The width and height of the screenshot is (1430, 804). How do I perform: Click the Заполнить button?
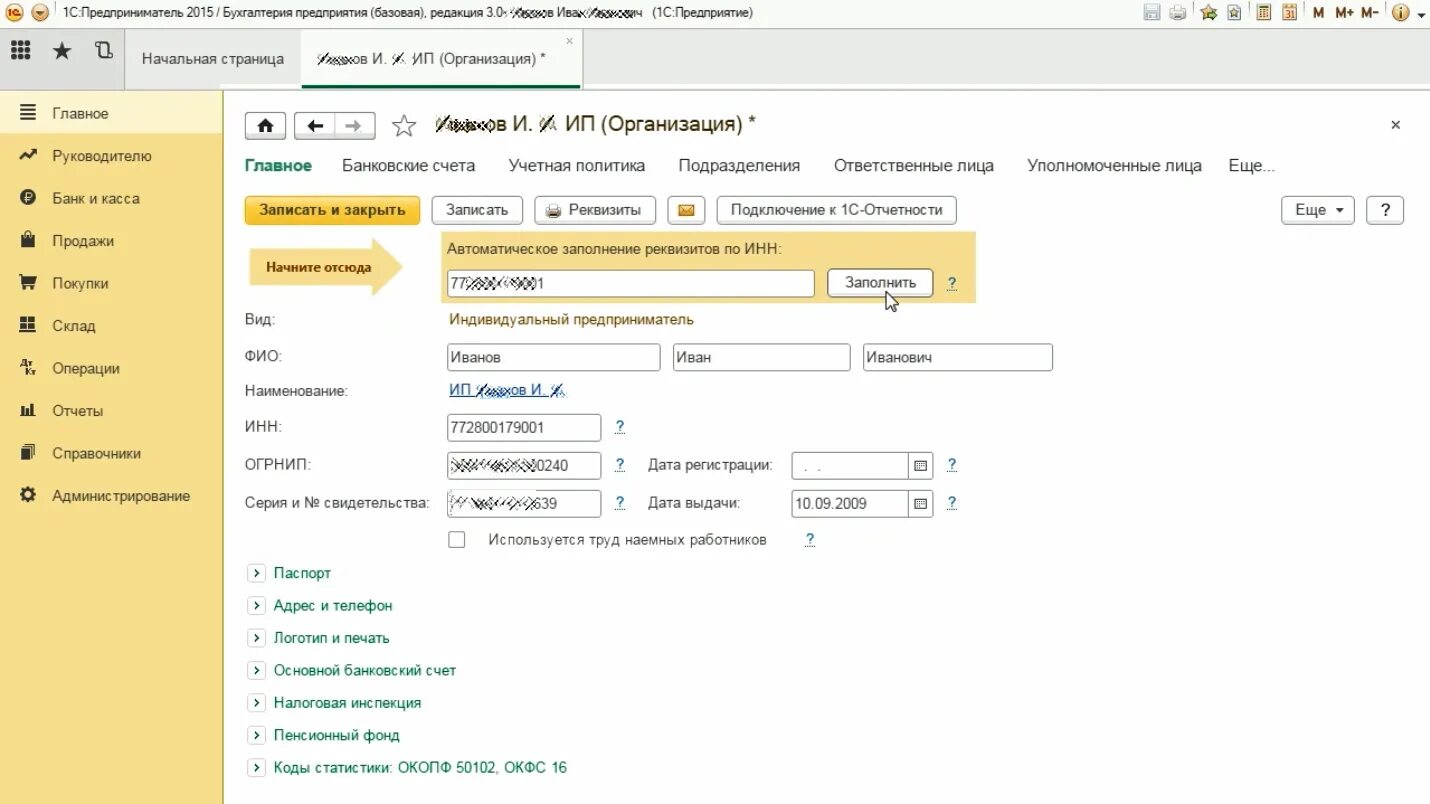[880, 283]
